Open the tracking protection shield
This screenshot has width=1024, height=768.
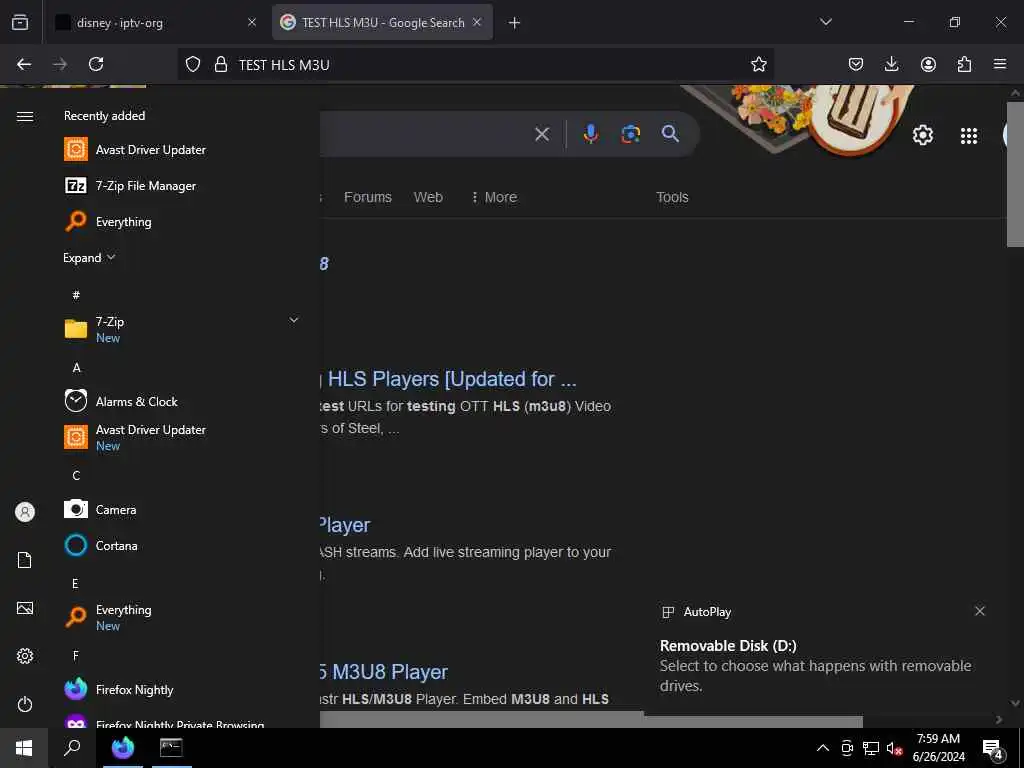[x=193, y=64]
